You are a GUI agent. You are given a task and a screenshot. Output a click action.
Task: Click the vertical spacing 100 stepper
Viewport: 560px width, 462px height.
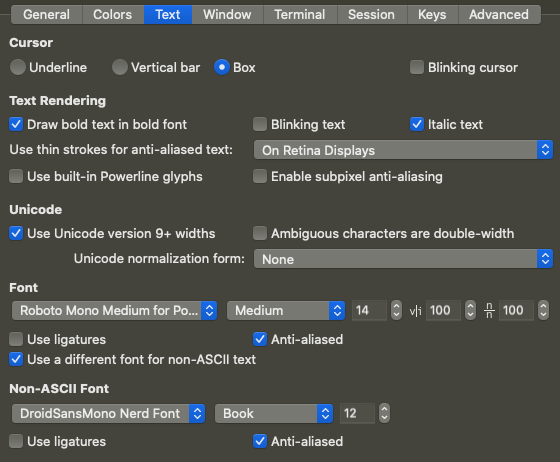click(544, 310)
